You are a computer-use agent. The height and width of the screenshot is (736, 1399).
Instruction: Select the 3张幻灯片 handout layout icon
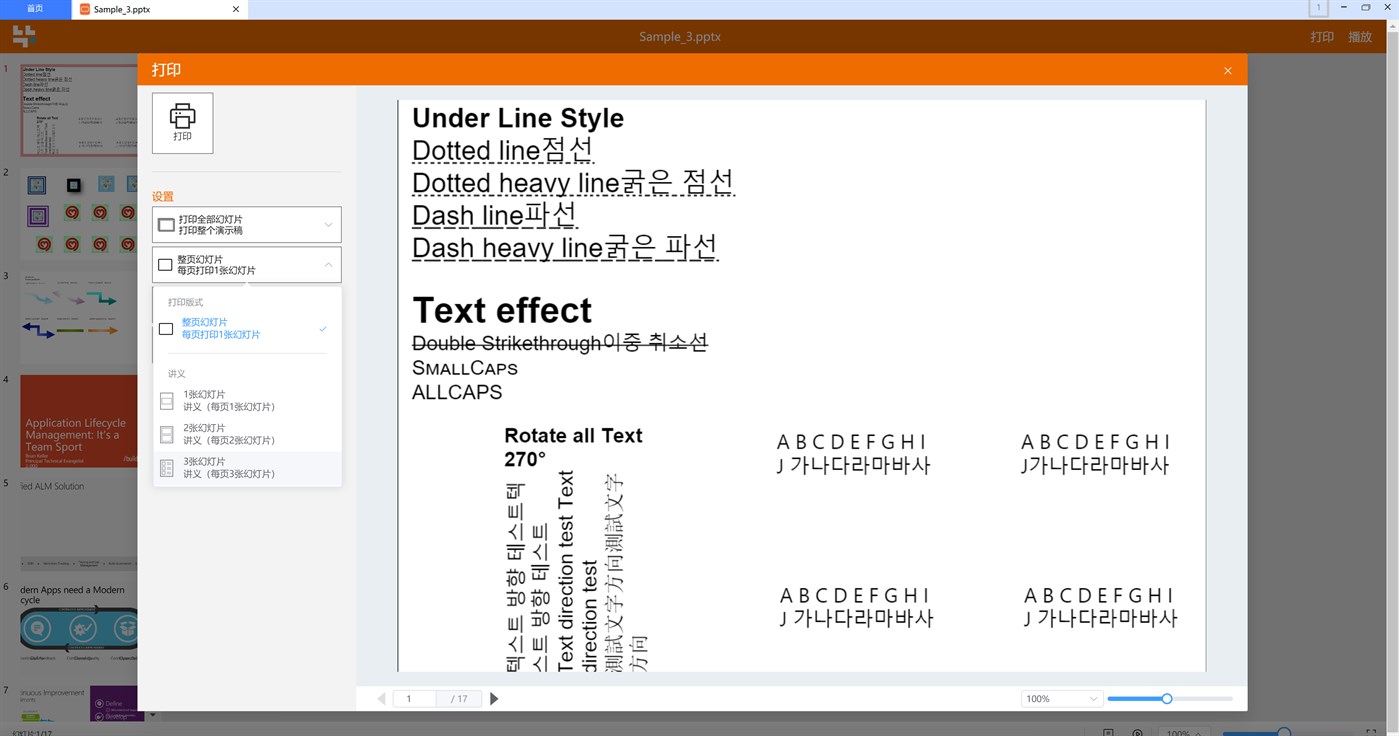point(166,467)
